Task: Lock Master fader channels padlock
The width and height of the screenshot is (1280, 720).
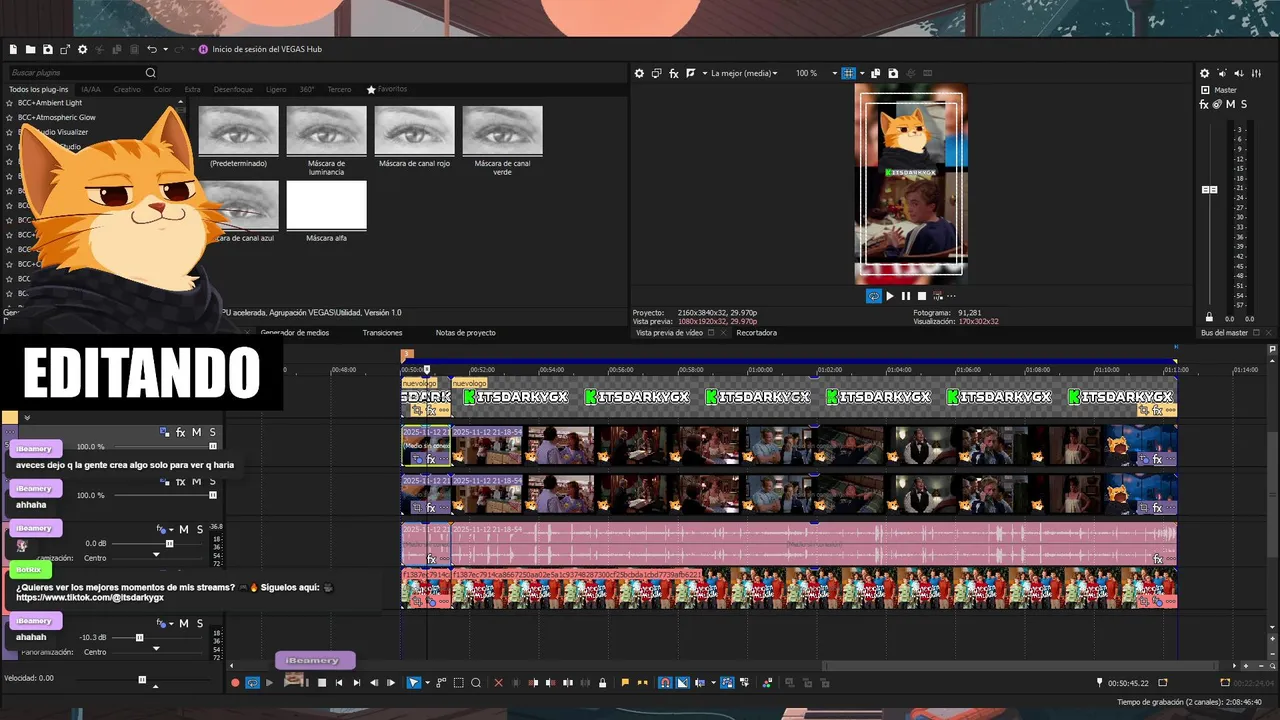Action: pos(1209,317)
